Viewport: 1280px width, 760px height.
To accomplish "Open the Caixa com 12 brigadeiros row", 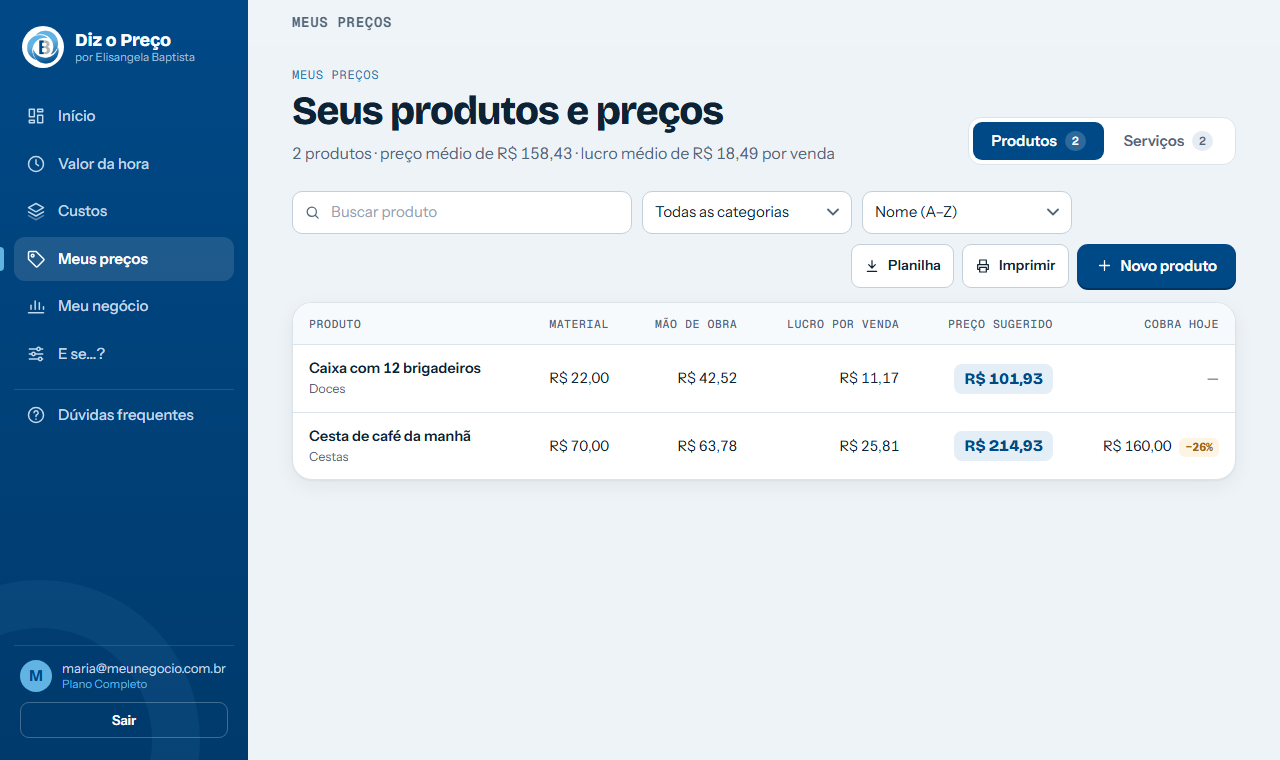I will click(x=764, y=378).
